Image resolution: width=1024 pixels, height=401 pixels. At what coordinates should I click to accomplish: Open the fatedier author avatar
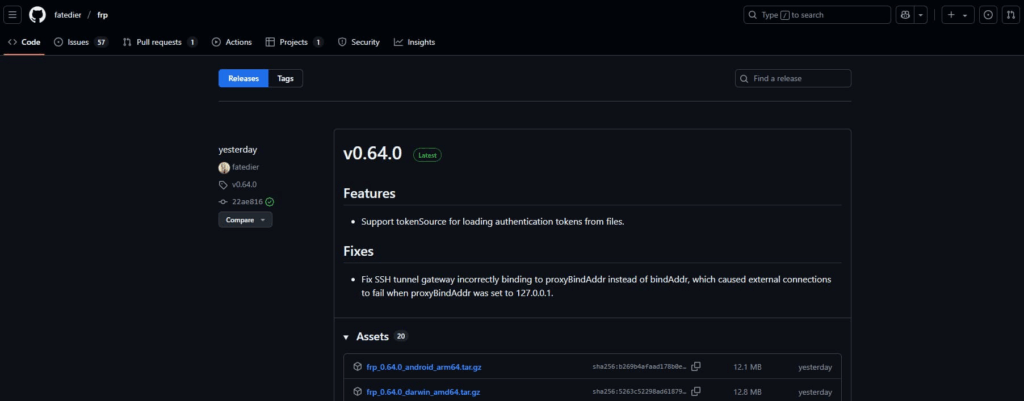click(224, 167)
